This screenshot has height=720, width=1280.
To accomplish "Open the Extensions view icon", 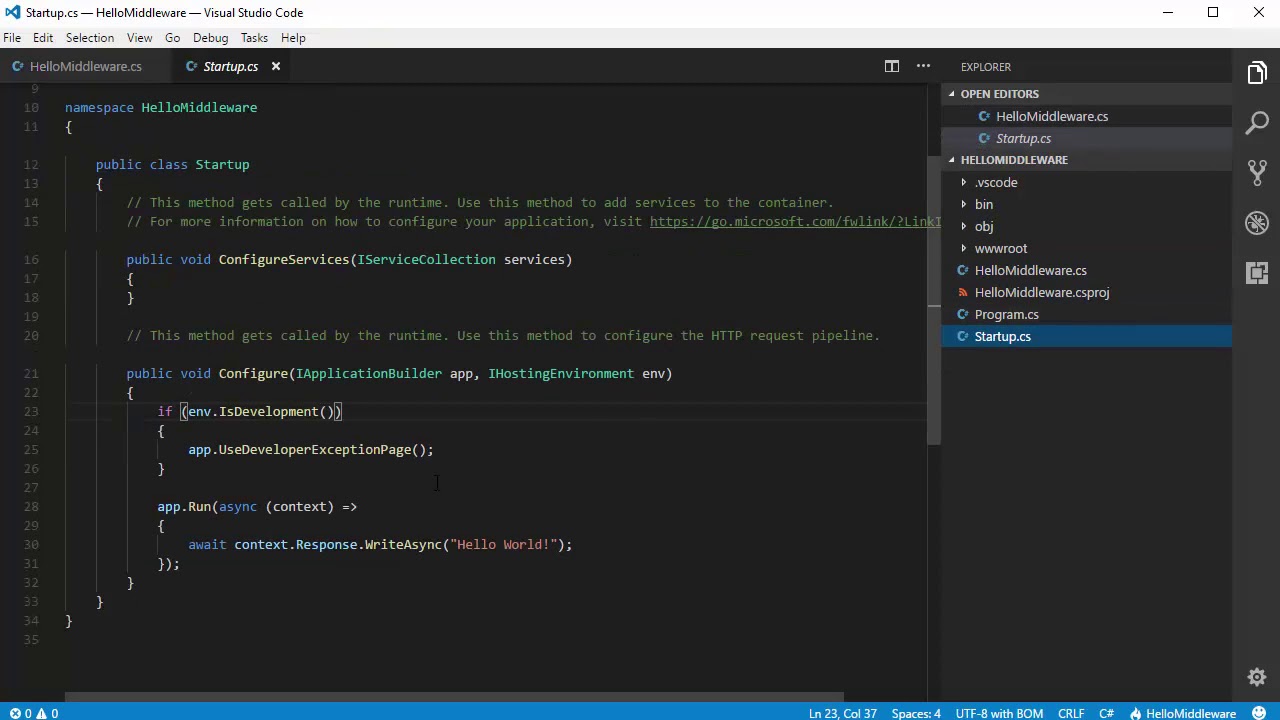I will (x=1257, y=272).
